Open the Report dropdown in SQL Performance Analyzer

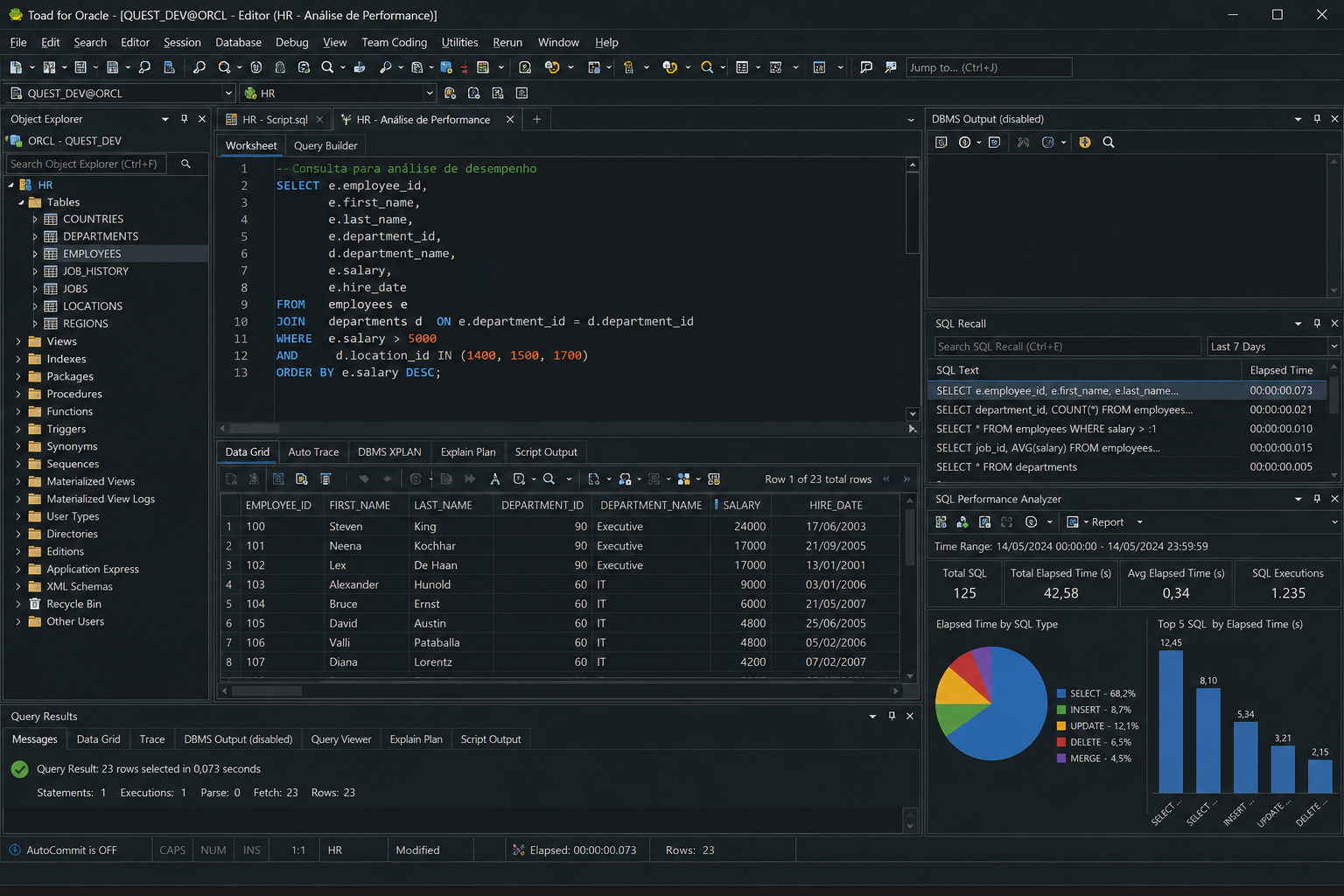tap(1139, 522)
